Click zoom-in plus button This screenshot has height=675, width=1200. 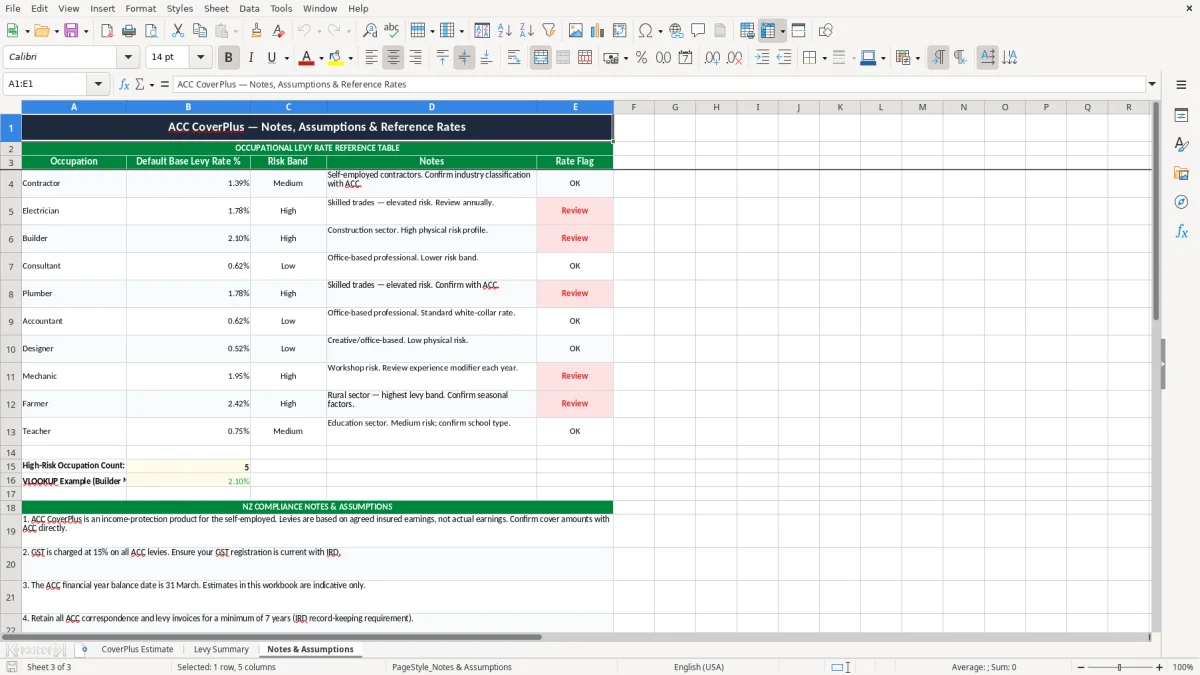(x=1160, y=667)
